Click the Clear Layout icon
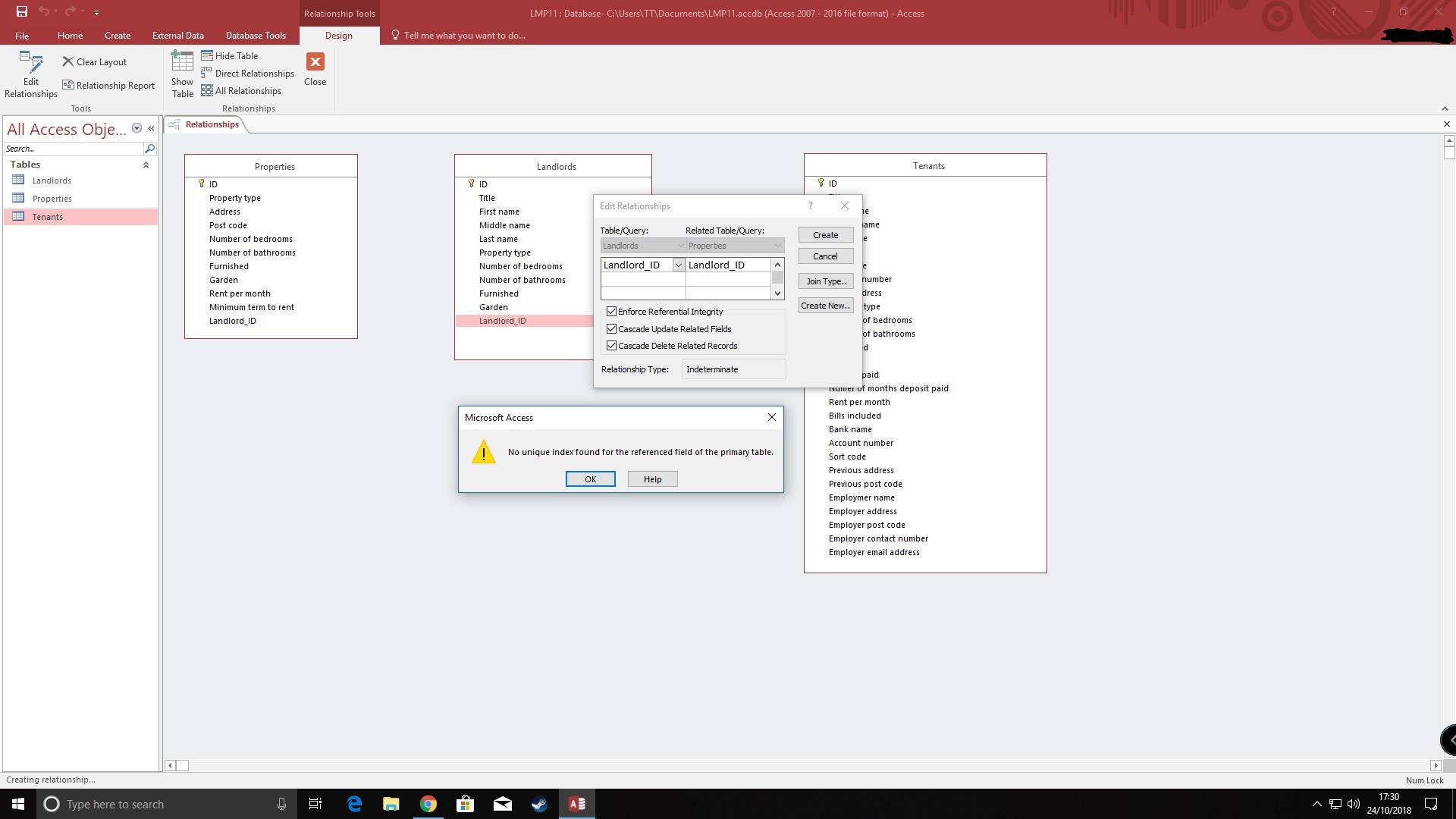The image size is (1456, 819). (x=68, y=62)
